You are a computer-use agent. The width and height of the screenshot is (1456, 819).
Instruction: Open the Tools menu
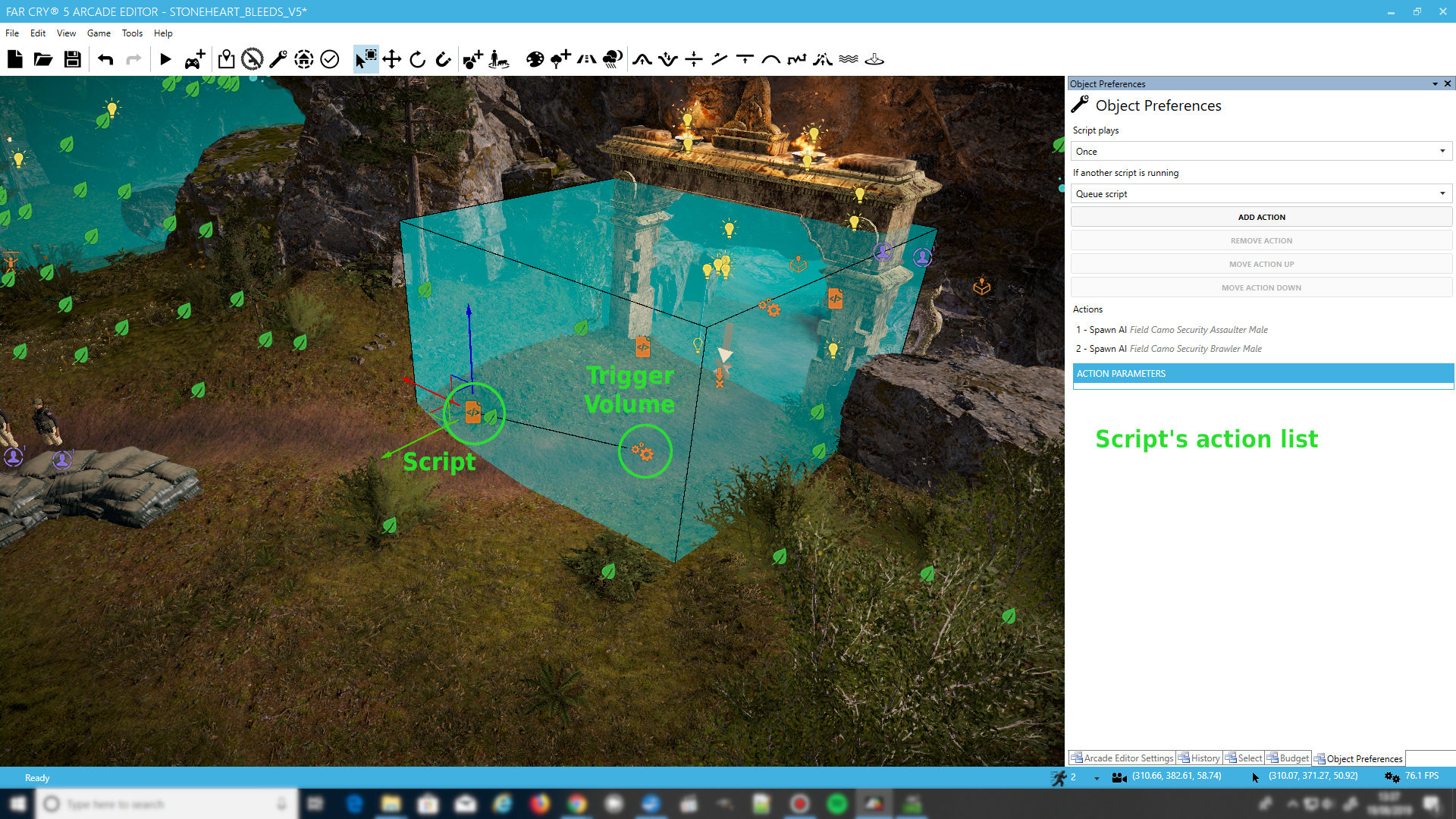[132, 33]
